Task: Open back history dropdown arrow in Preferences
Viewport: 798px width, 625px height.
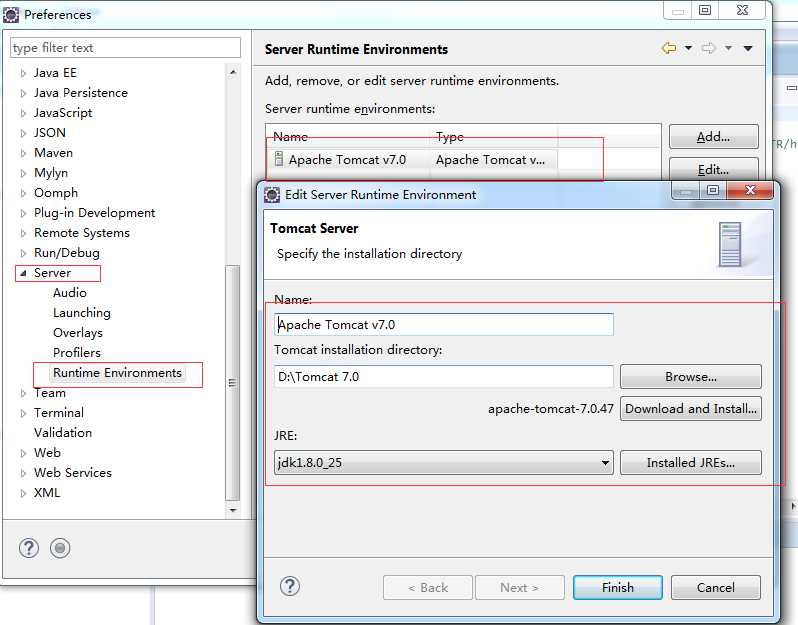Action: click(688, 48)
